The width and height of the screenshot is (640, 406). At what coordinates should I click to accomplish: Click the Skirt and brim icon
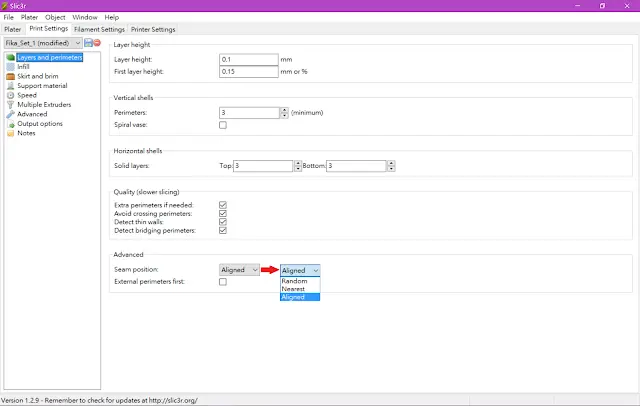pos(11,76)
